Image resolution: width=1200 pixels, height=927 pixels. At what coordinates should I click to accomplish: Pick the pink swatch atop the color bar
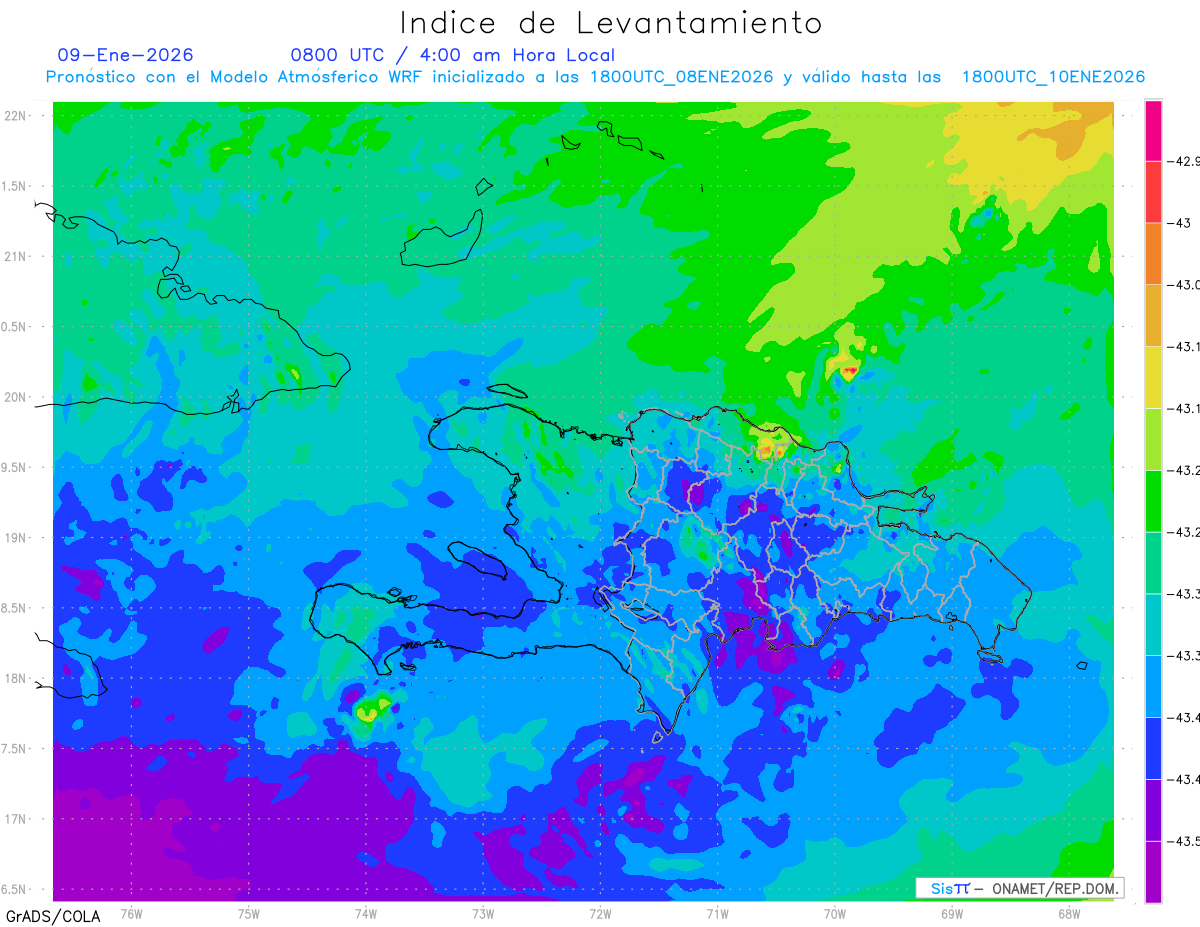tap(1153, 130)
